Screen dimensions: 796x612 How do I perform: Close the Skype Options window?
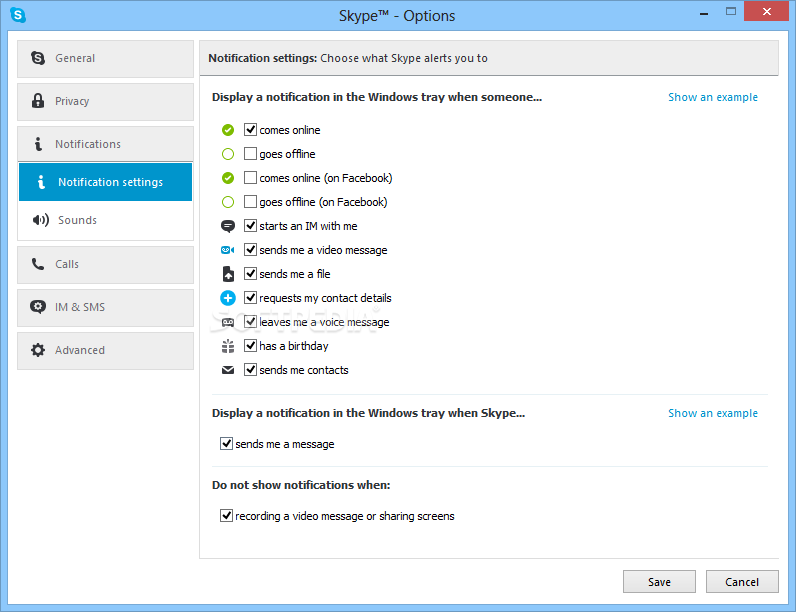pos(767,11)
